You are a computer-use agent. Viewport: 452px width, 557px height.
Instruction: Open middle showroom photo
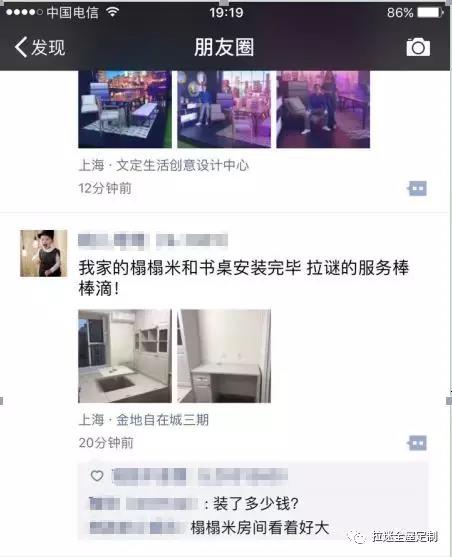(x=224, y=109)
